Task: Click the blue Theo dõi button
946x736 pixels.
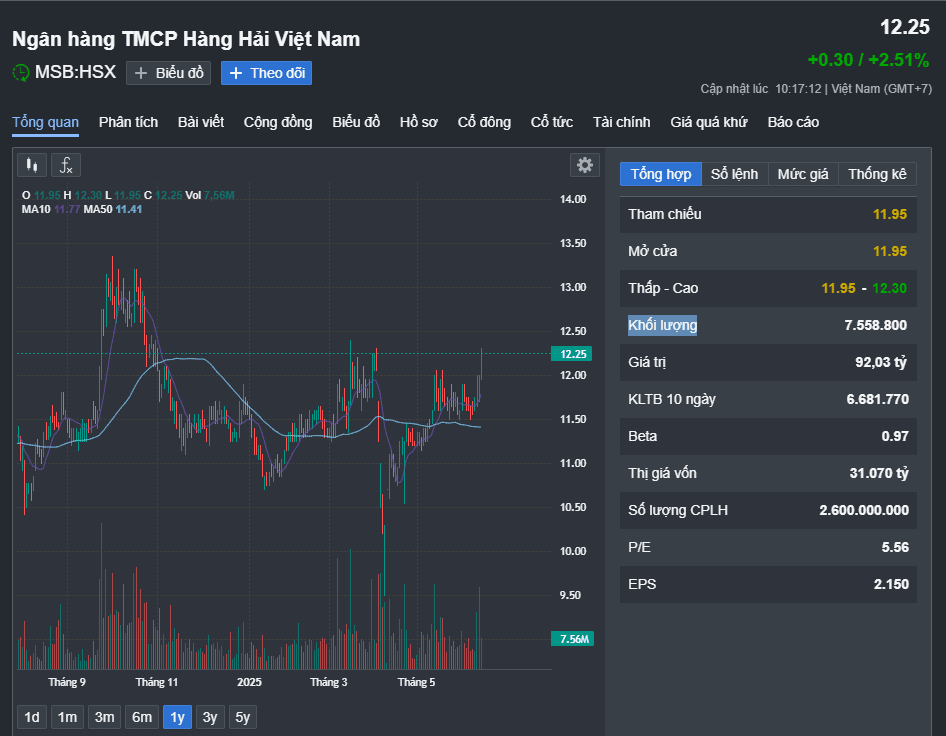Action: point(266,73)
